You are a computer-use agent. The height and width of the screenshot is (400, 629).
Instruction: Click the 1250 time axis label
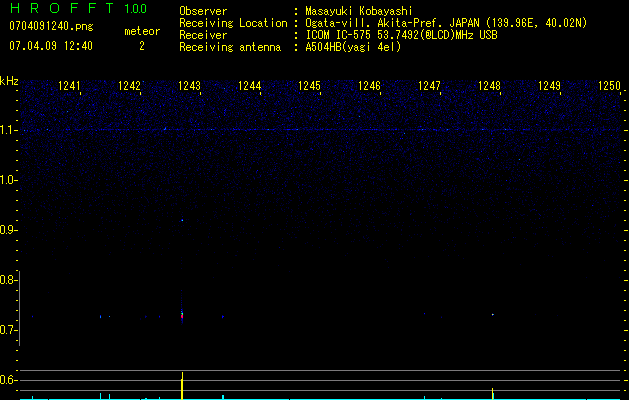click(609, 86)
